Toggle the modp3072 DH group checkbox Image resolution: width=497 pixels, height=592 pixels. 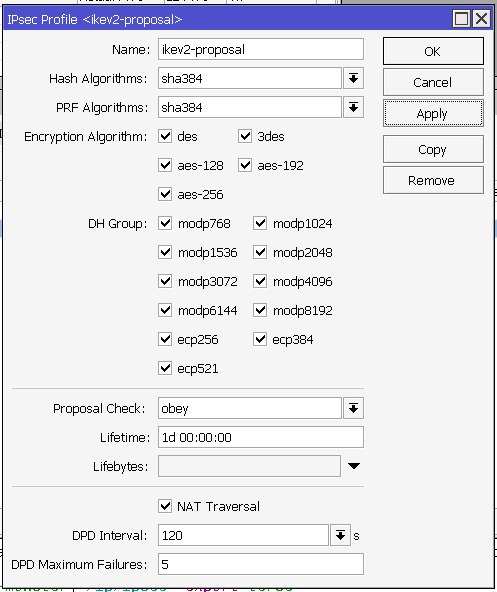tap(165, 281)
